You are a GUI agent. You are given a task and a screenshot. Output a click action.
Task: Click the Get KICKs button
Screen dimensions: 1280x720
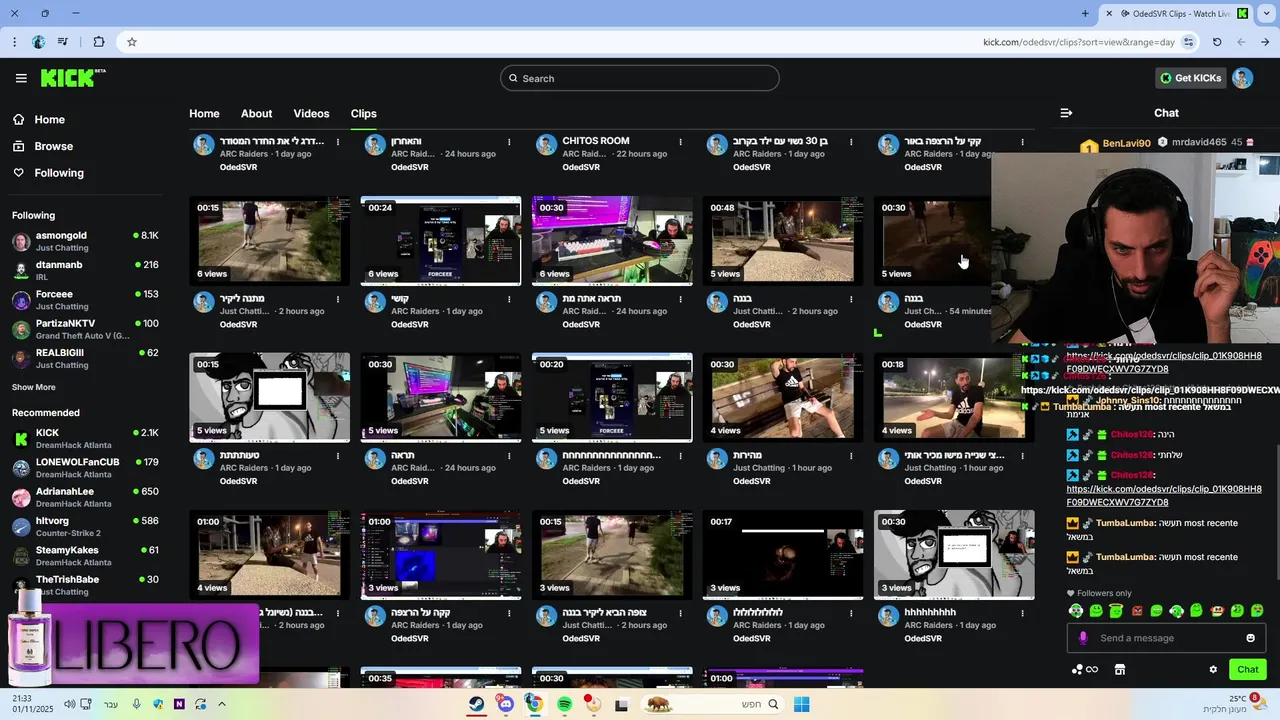pos(1190,78)
